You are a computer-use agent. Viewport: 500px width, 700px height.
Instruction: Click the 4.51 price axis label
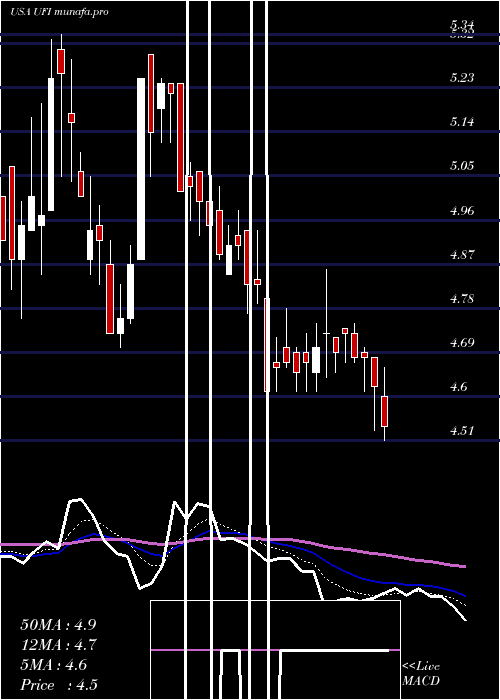(462, 431)
